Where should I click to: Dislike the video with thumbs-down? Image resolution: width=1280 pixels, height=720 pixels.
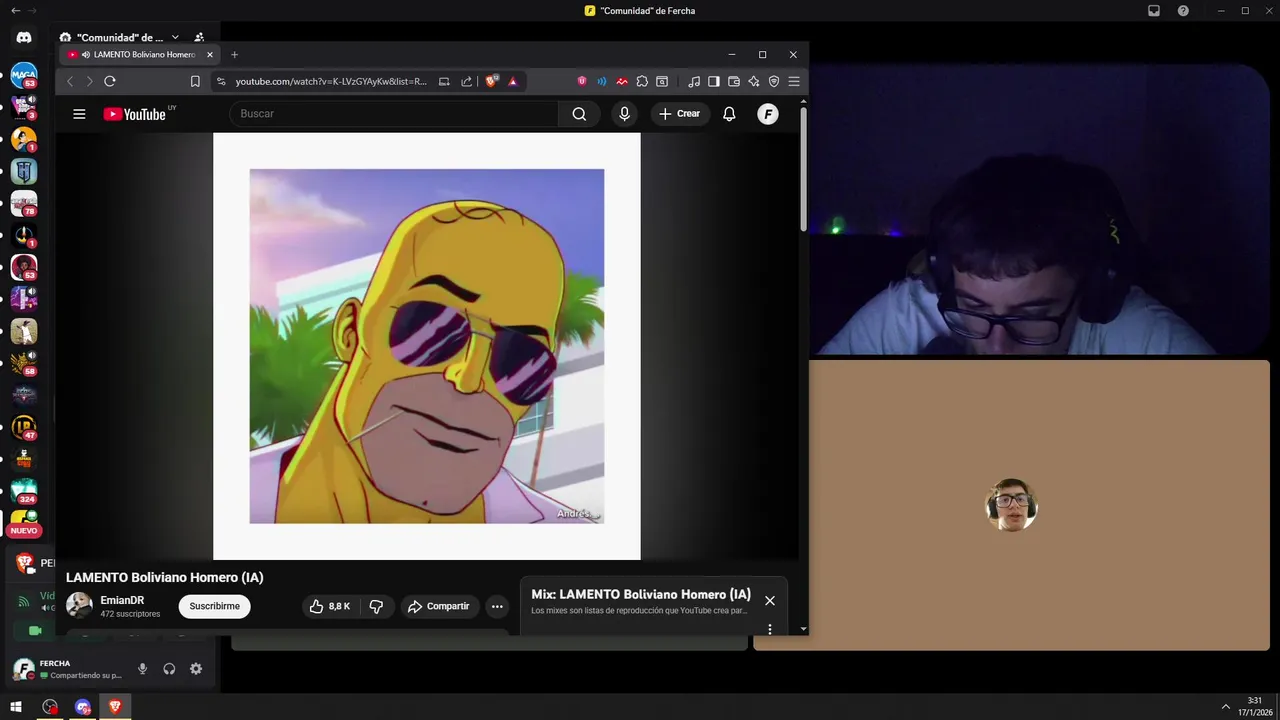376,606
